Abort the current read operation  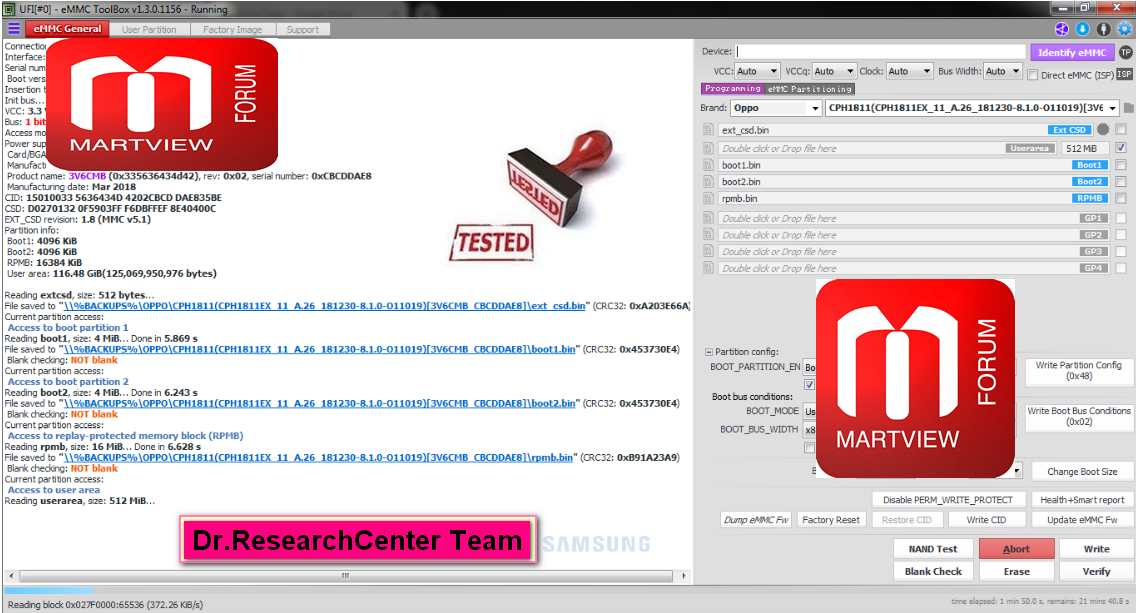coord(1016,549)
